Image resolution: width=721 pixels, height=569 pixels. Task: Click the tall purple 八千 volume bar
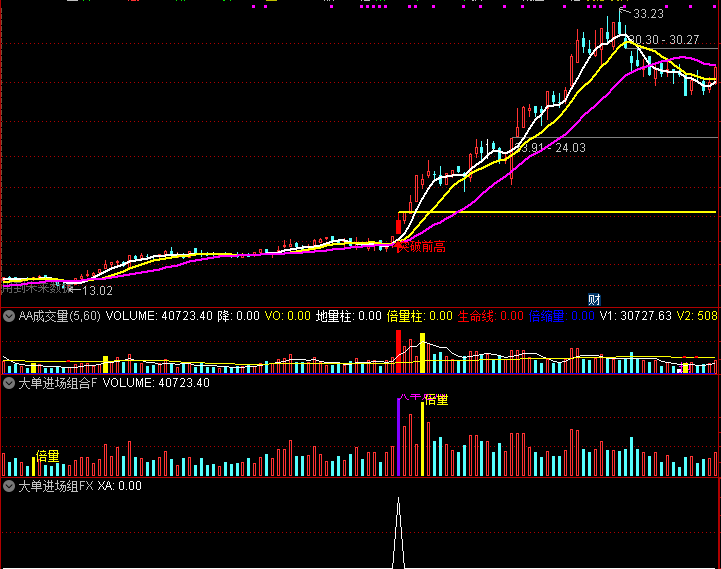tap(398, 437)
